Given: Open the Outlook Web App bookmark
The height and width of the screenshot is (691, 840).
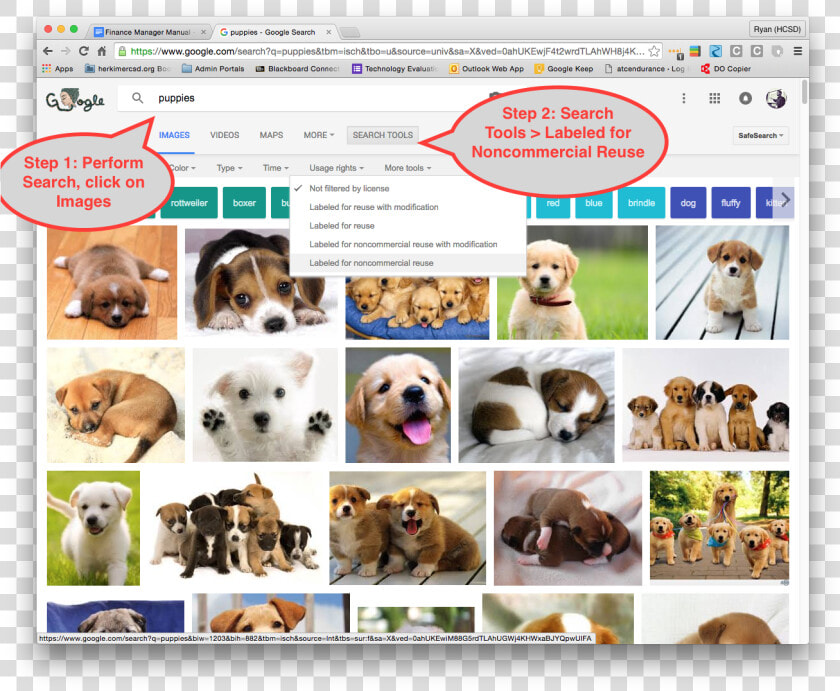Looking at the screenshot, I should click(x=486, y=69).
